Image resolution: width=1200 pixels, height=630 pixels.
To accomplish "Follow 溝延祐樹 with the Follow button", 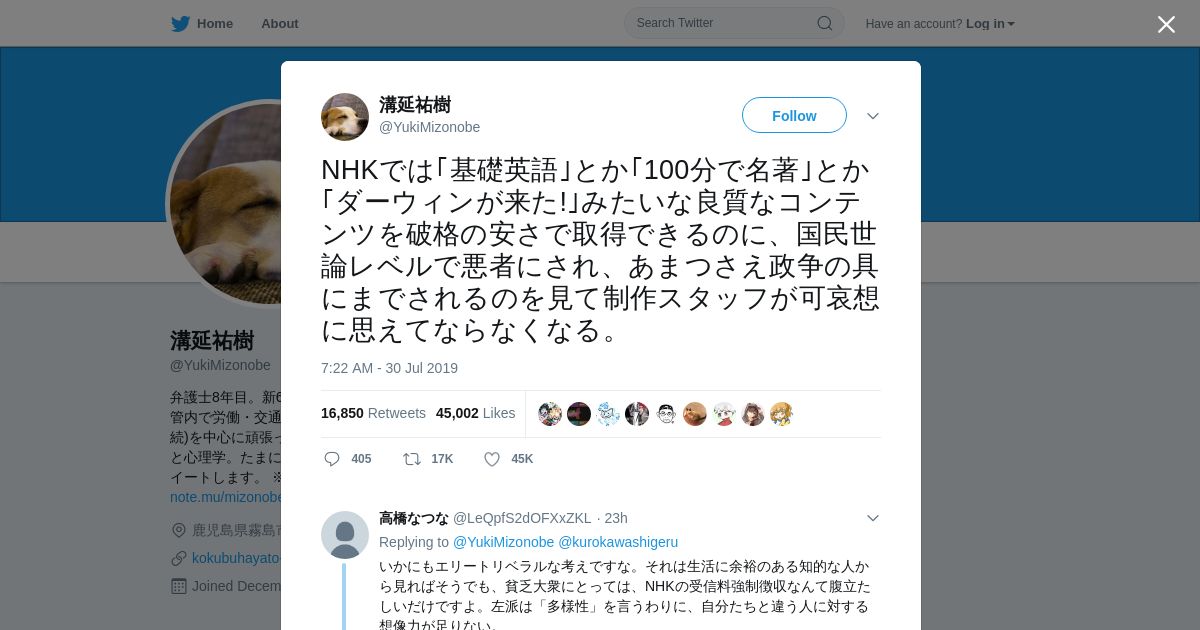I will click(794, 115).
